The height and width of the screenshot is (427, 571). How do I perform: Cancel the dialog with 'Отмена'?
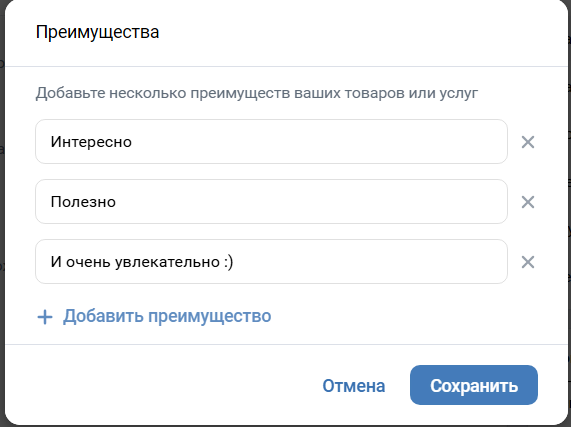coord(354,386)
